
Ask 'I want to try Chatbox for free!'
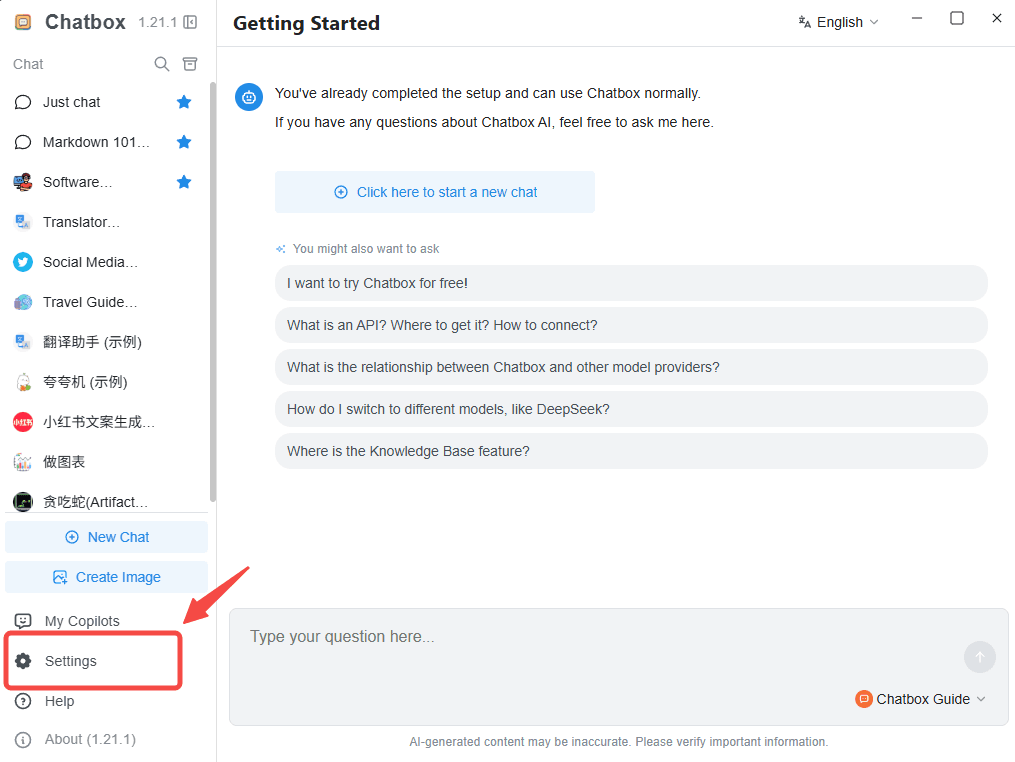(x=631, y=283)
